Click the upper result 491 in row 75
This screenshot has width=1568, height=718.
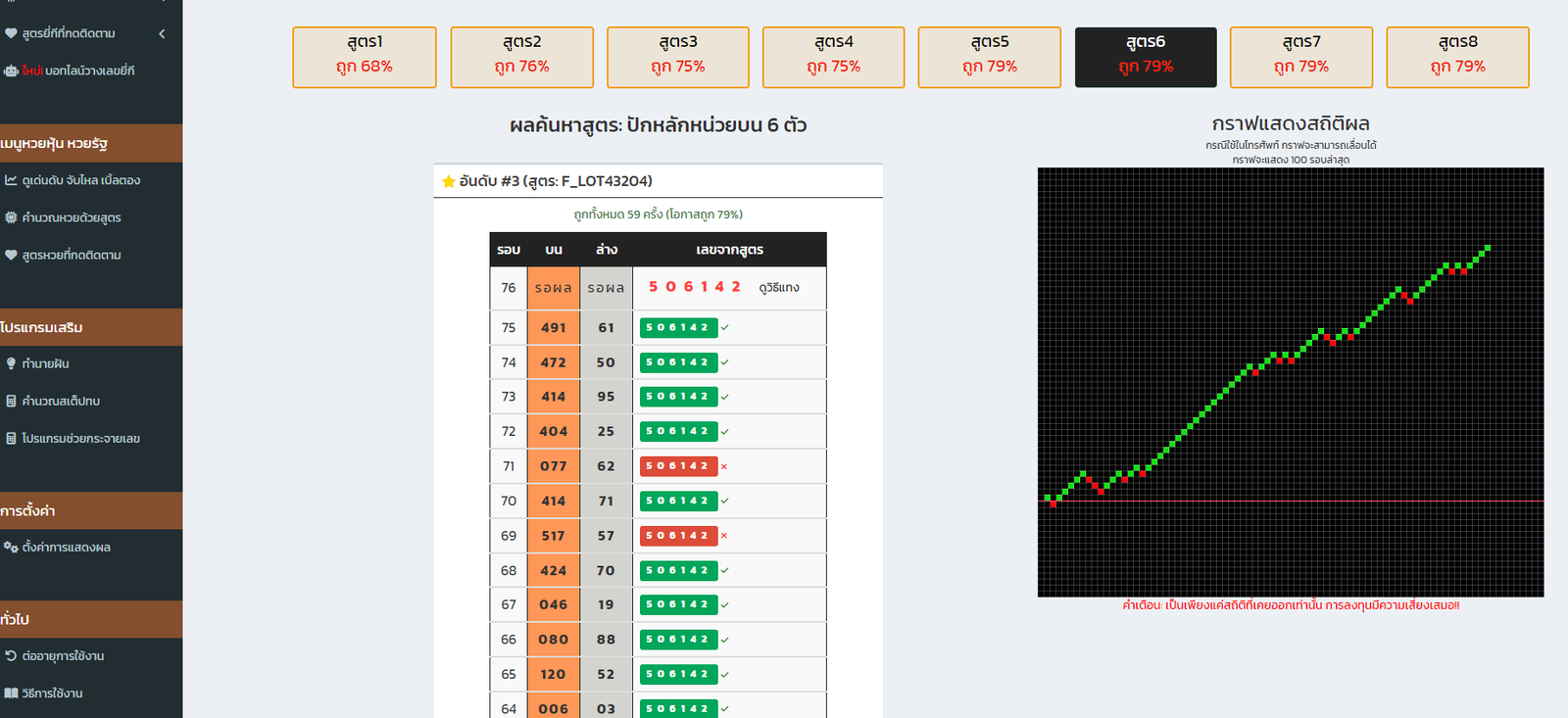(554, 328)
